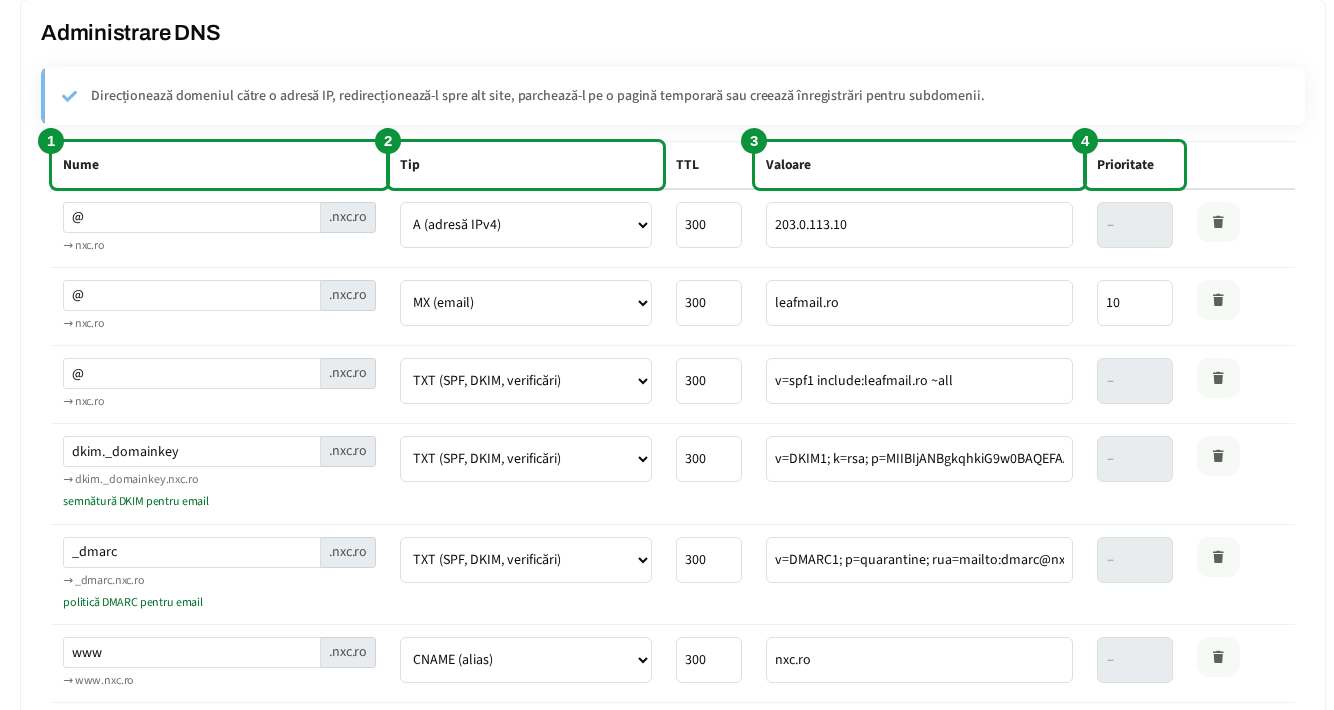Click 'semnătură DKIM pentru email' hint
This screenshot has height=710, width=1334.
(136, 501)
